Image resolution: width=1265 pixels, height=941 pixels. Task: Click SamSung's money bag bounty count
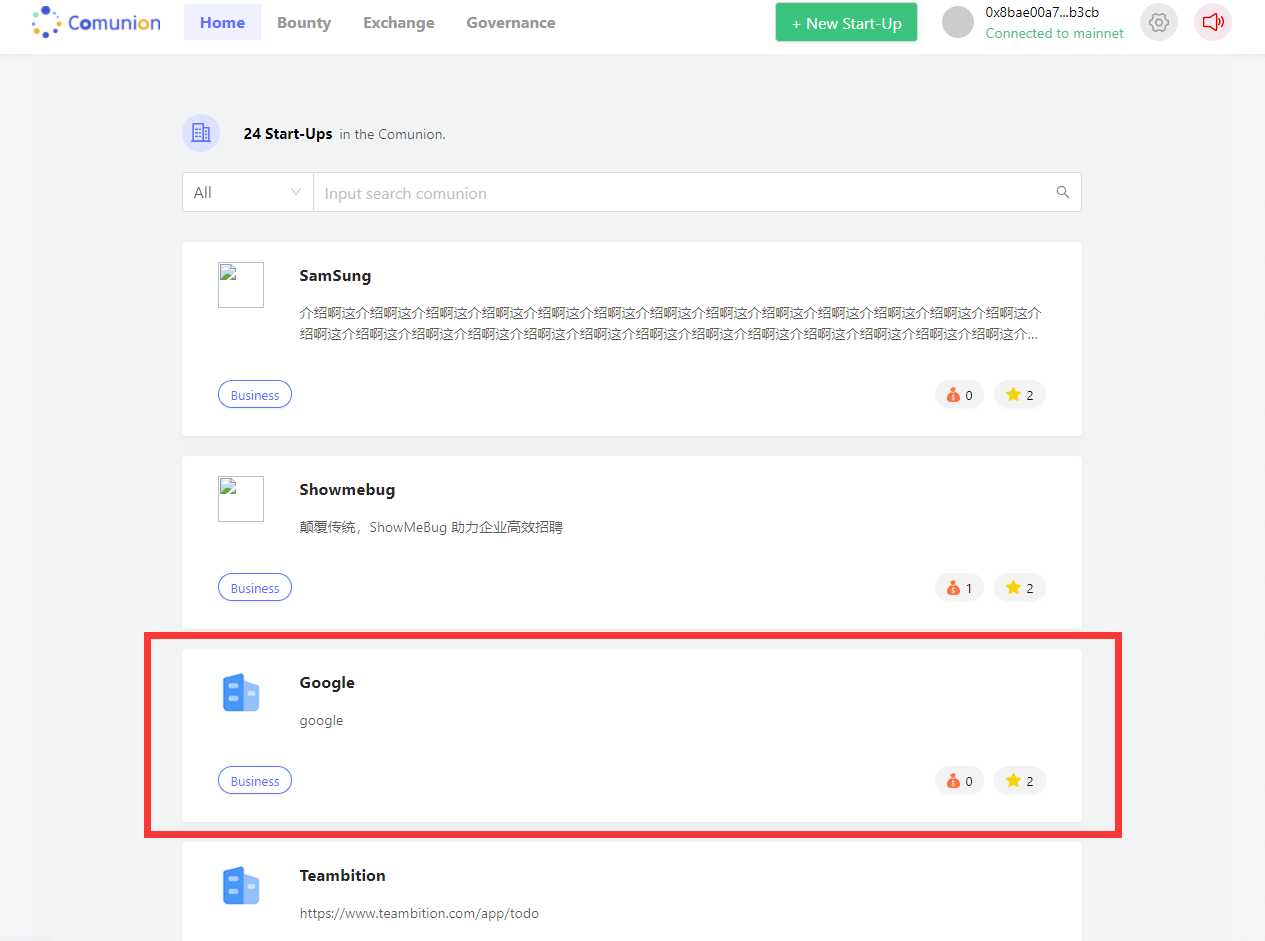tap(959, 395)
